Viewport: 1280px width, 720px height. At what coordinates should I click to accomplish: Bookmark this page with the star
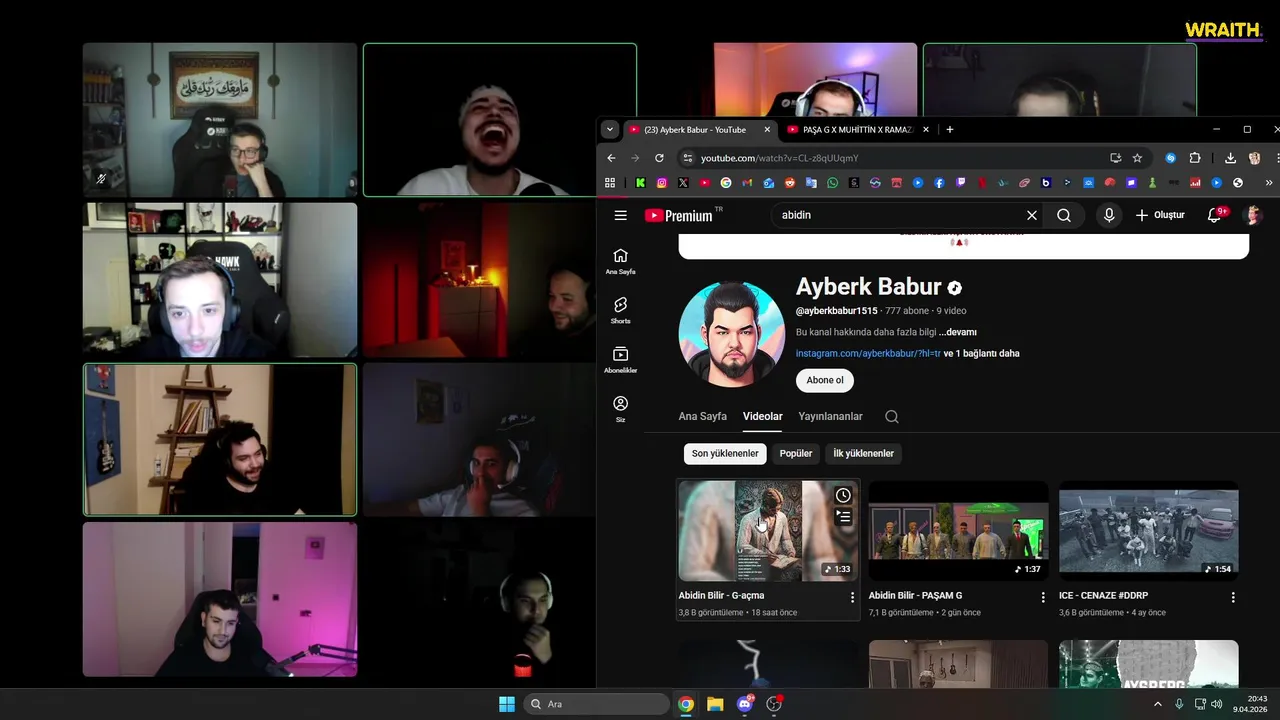[x=1137, y=158]
